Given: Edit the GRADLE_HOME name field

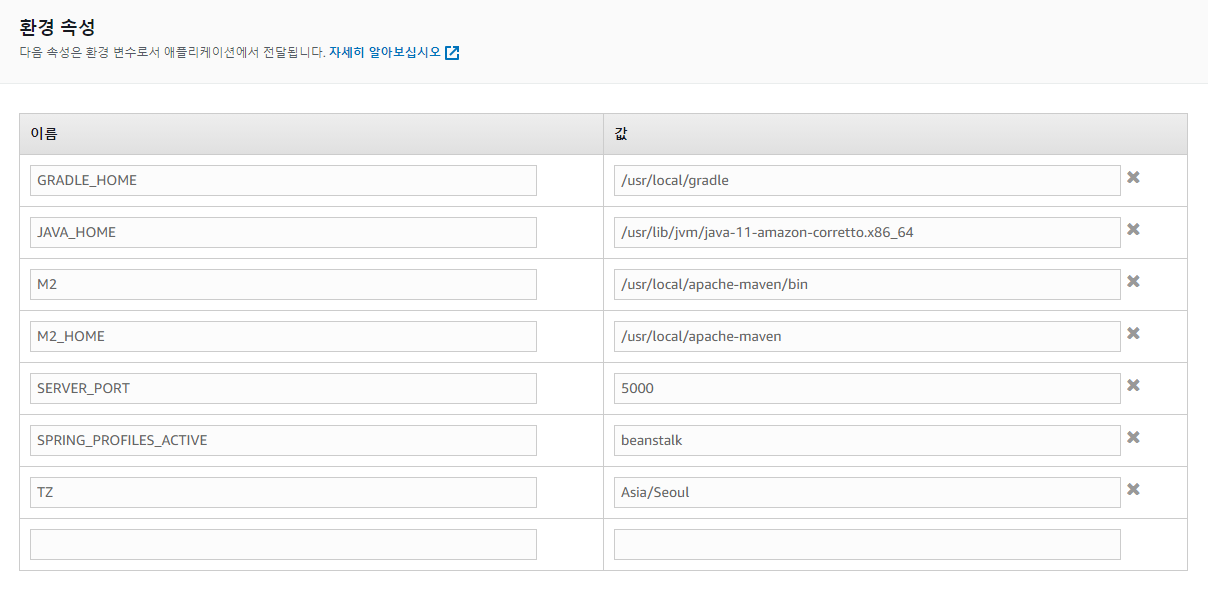Looking at the screenshot, I should [x=283, y=180].
